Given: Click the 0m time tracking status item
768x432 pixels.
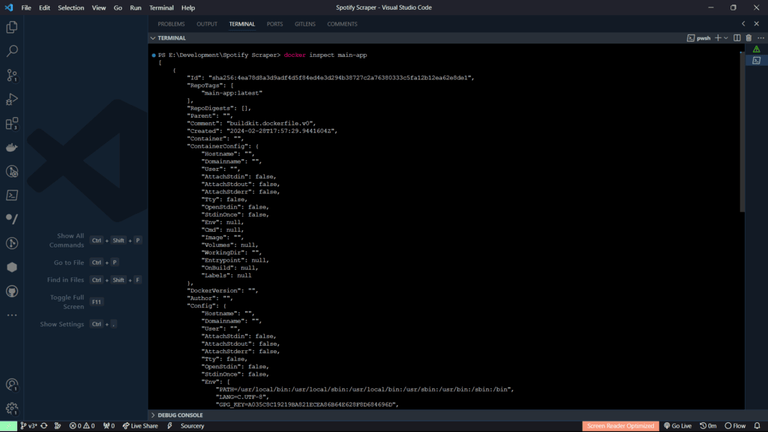Looking at the screenshot, I should pyautogui.click(x=708, y=426).
